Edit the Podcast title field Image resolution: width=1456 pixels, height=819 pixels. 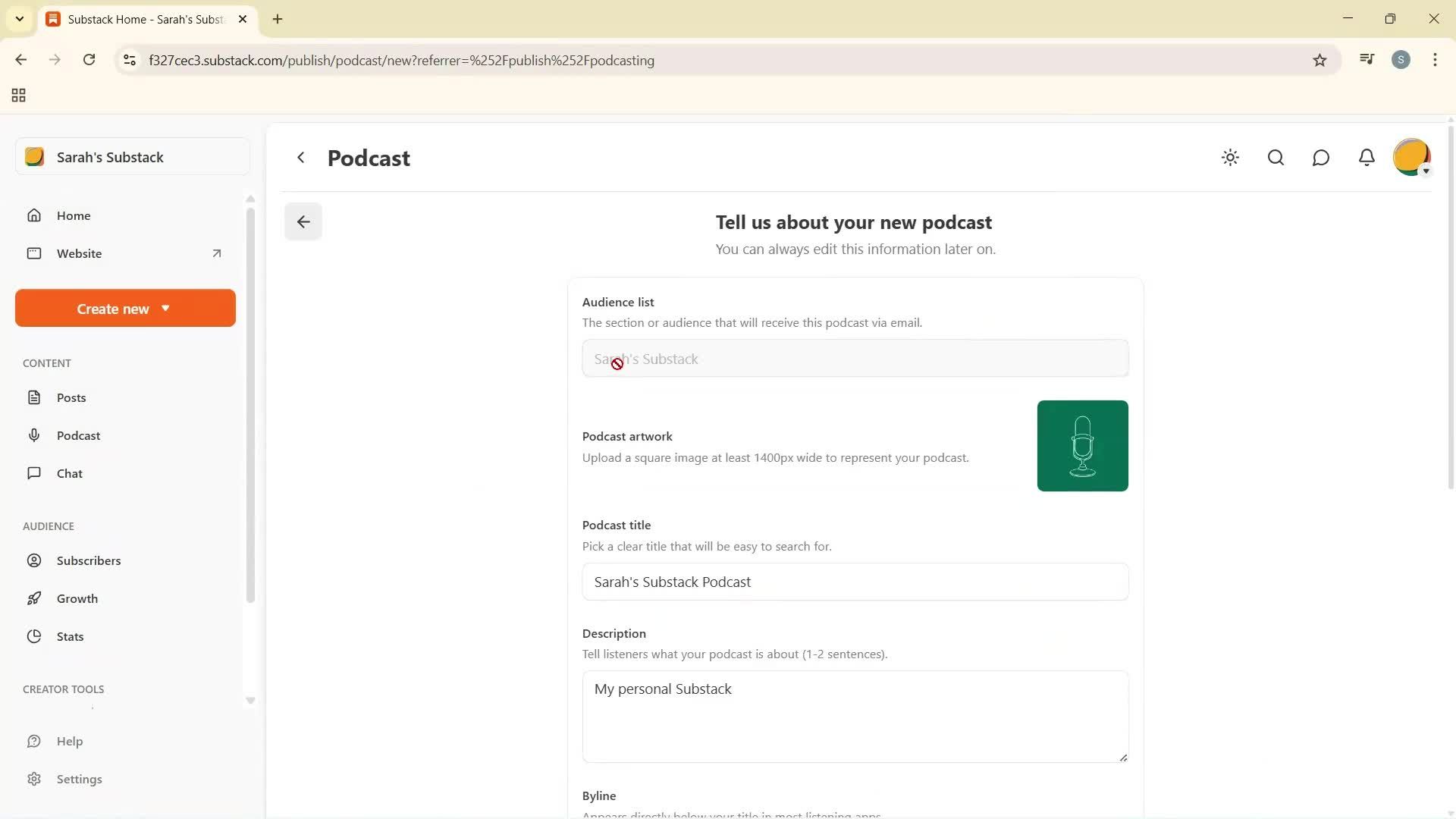[854, 582]
